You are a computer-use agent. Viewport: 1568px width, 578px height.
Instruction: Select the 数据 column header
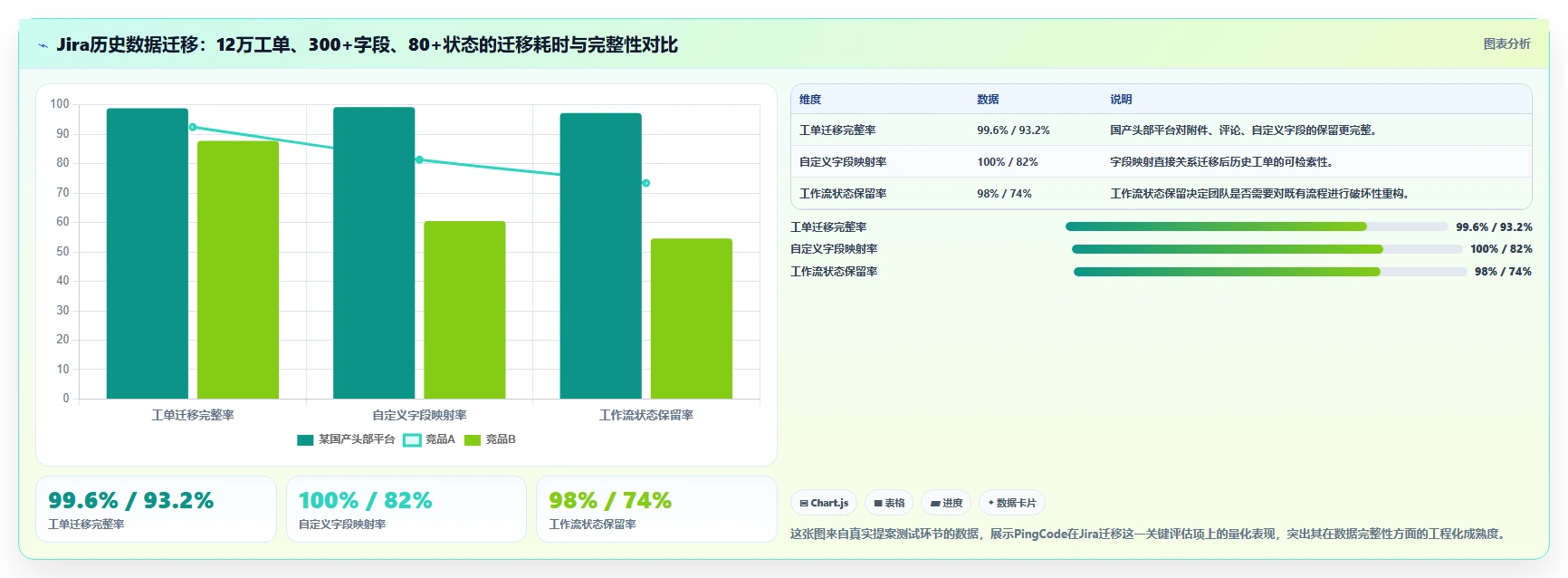pos(988,100)
